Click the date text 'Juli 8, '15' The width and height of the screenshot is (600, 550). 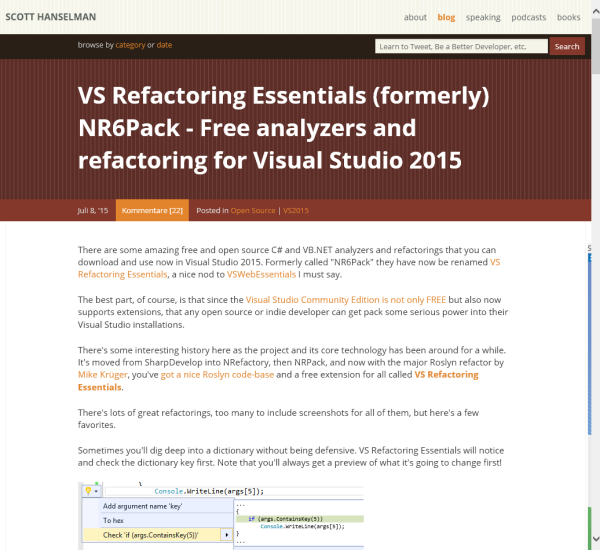93,211
